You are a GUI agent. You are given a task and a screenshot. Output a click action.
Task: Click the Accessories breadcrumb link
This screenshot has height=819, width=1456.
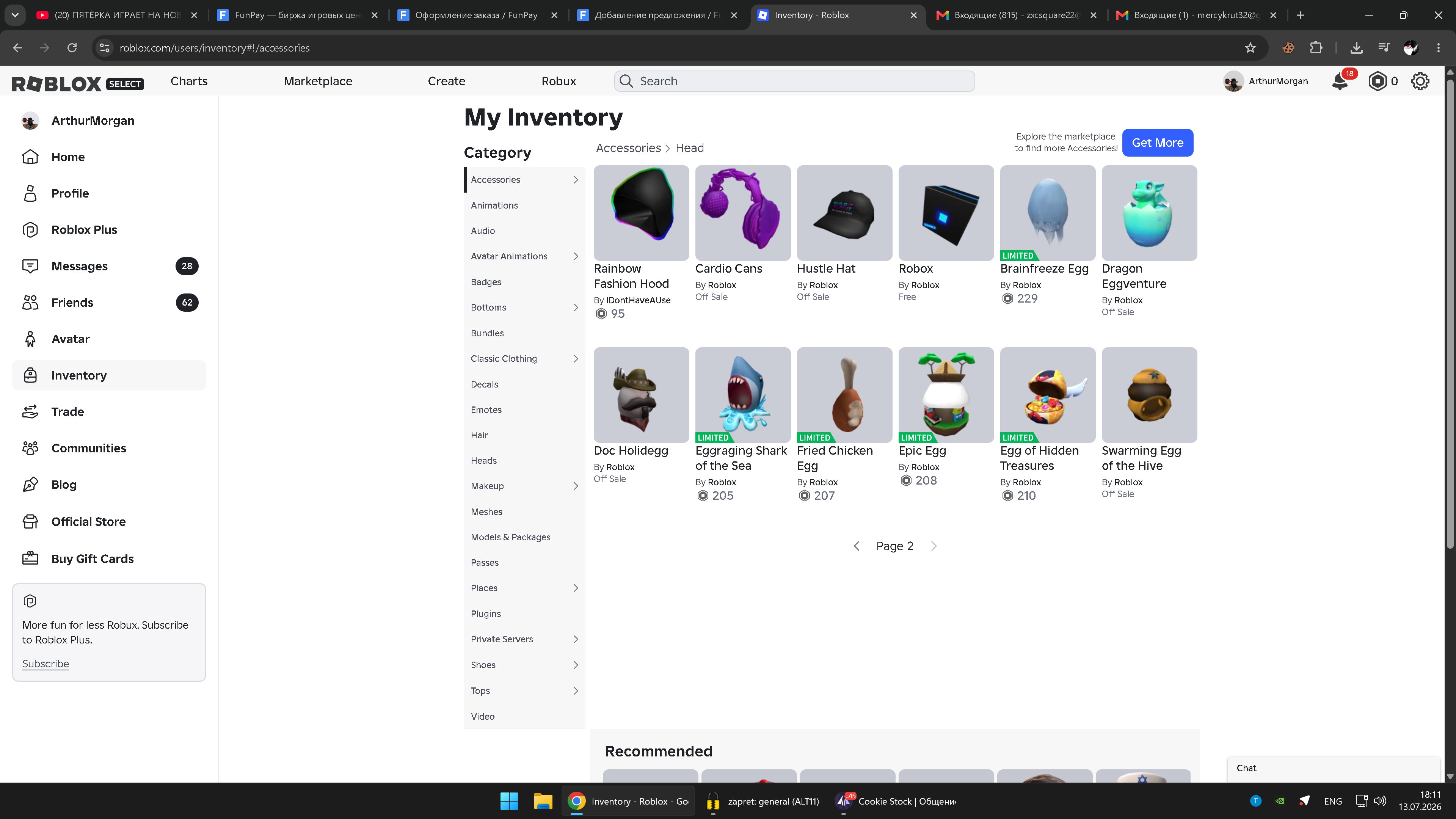tap(628, 148)
